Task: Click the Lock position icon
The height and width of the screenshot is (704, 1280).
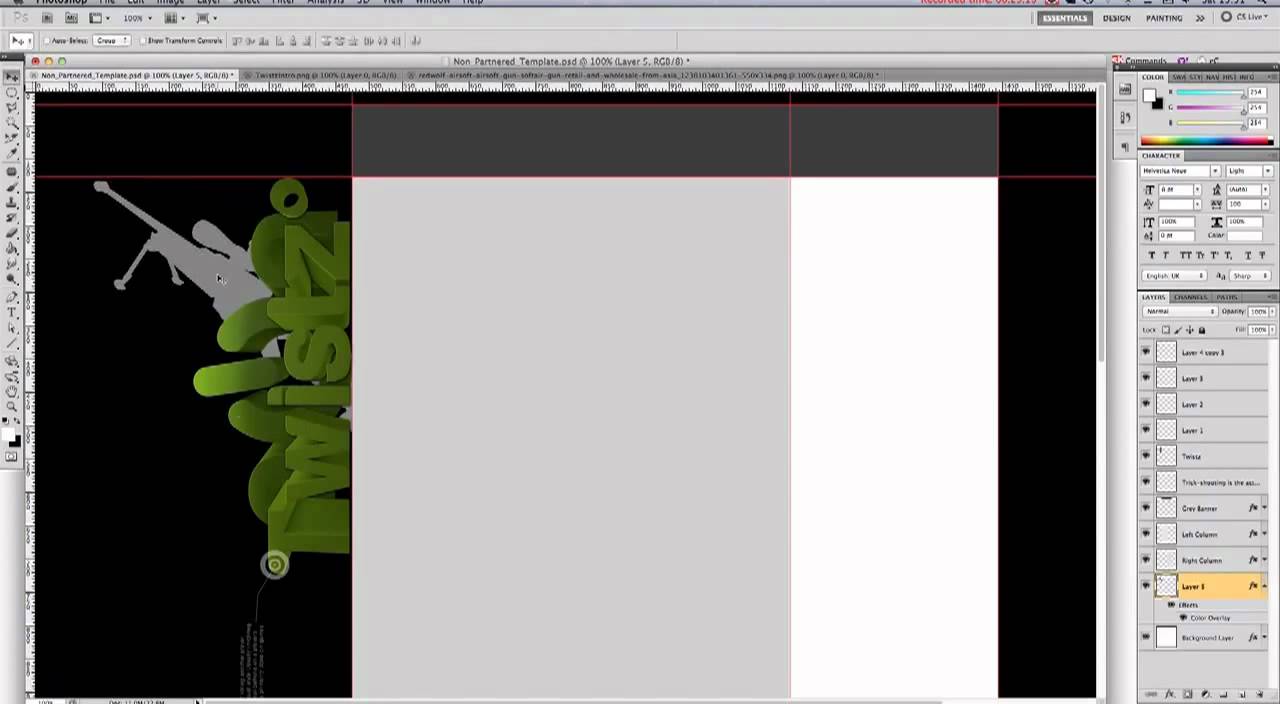Action: tap(1189, 329)
